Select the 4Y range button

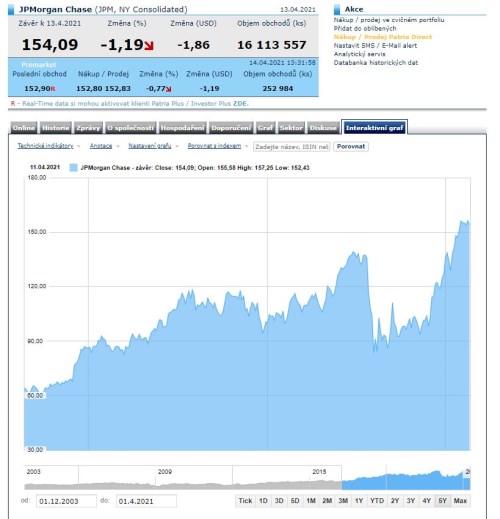tap(427, 501)
